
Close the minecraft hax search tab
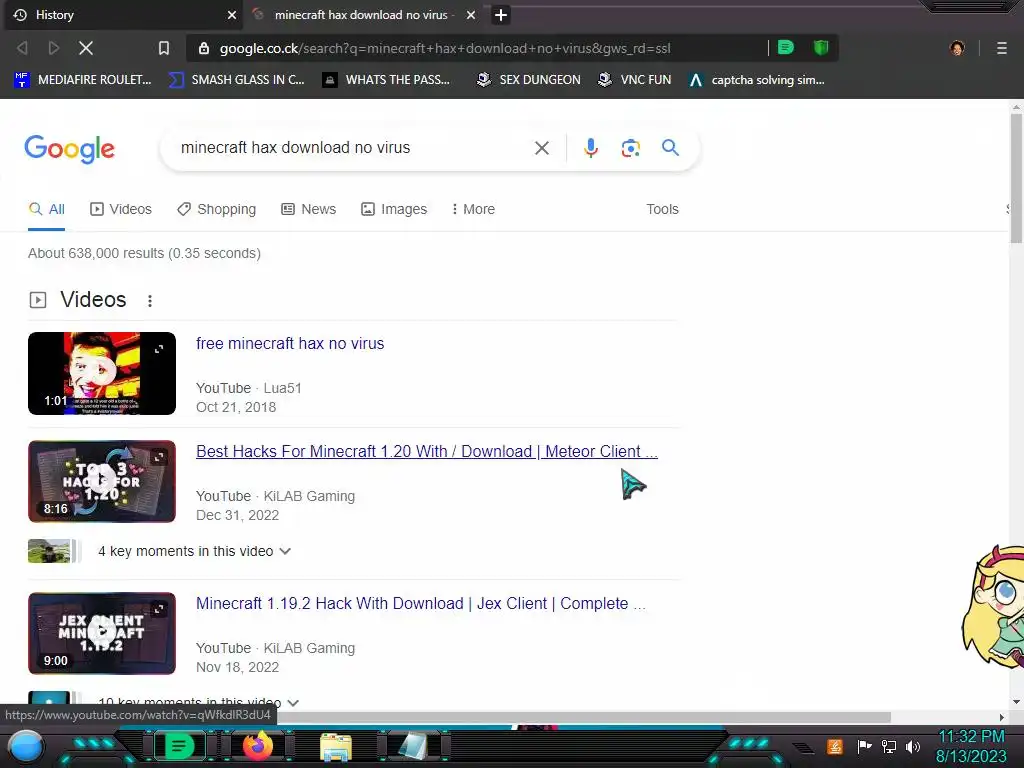(471, 15)
